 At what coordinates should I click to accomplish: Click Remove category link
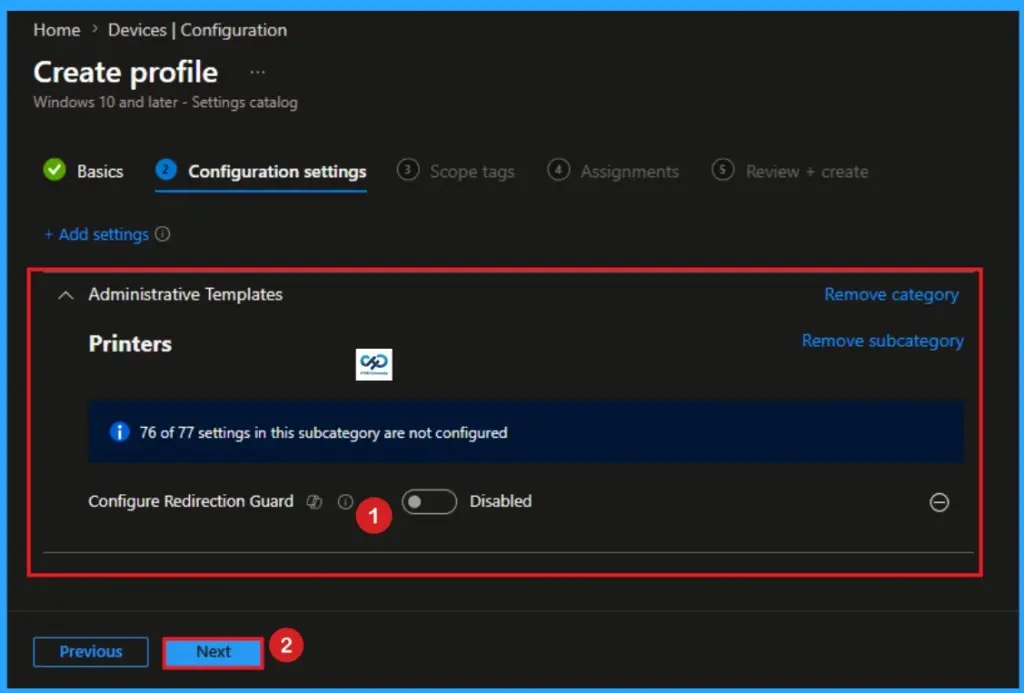tap(891, 295)
